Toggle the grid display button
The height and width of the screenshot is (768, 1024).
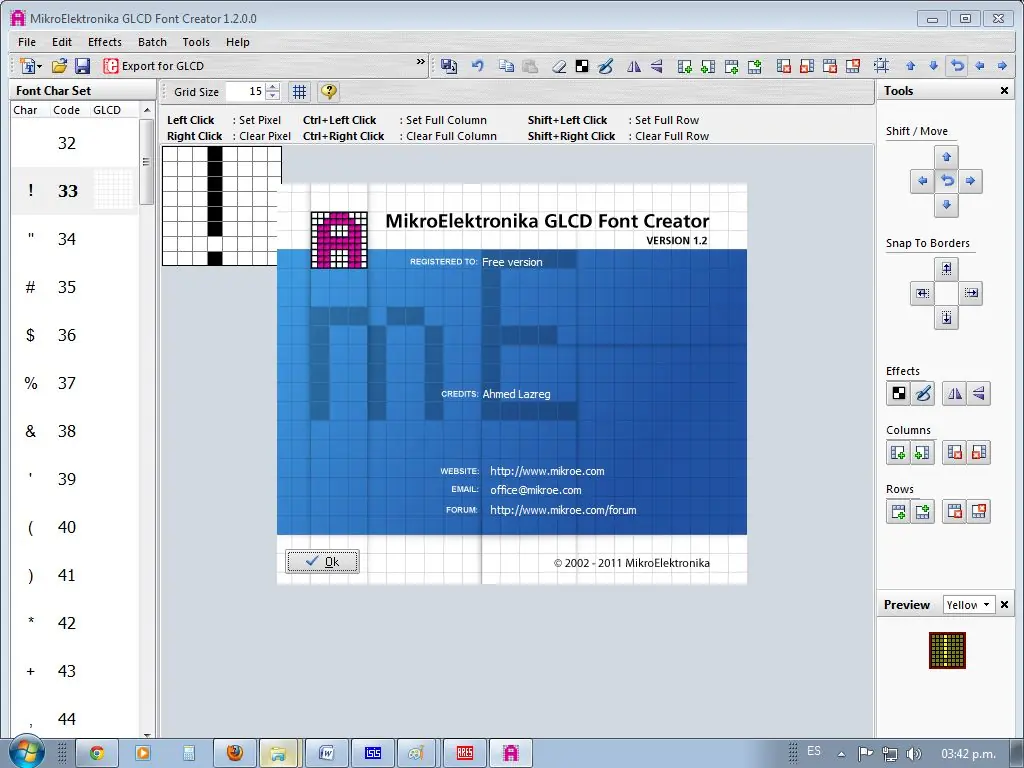pos(300,92)
